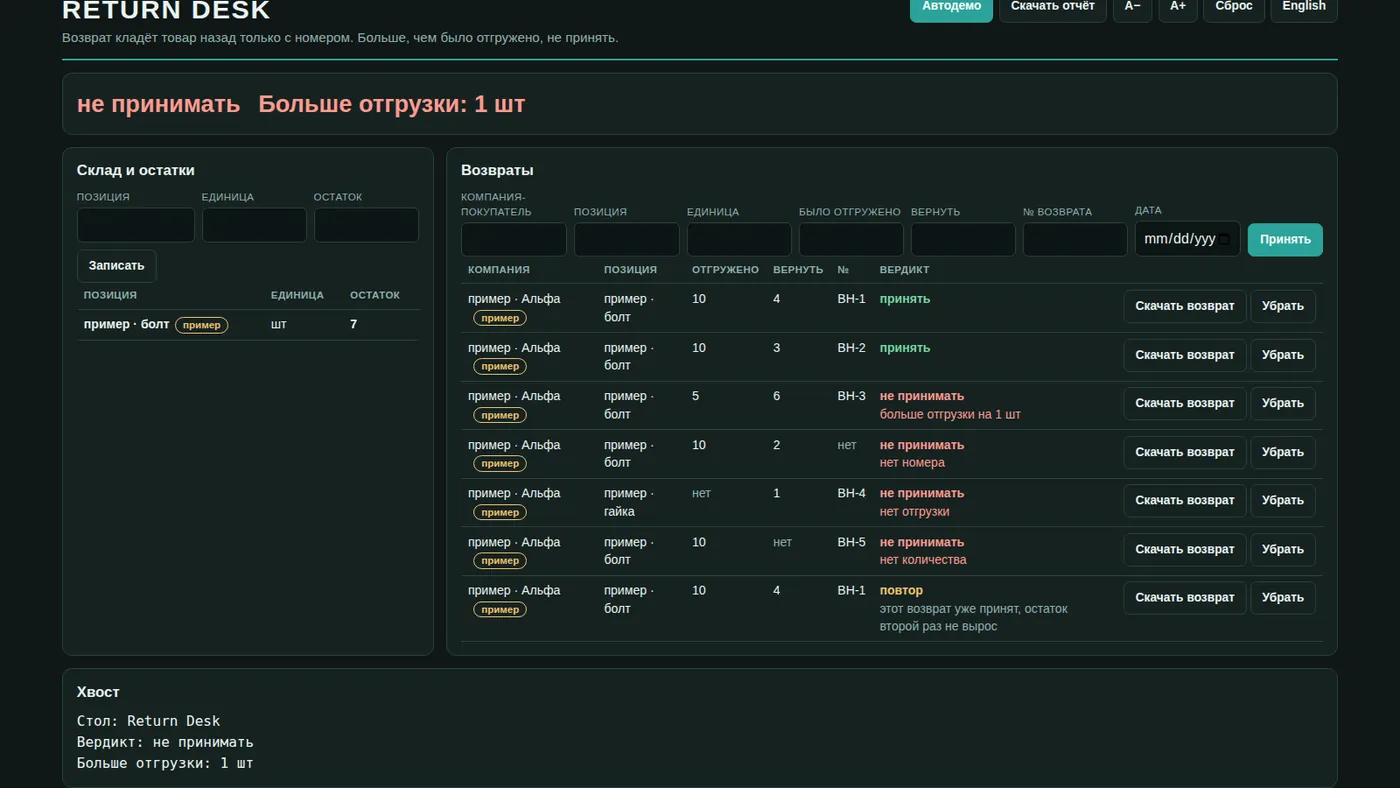
Task: Save the stock entry with Записать
Action: (x=117, y=266)
